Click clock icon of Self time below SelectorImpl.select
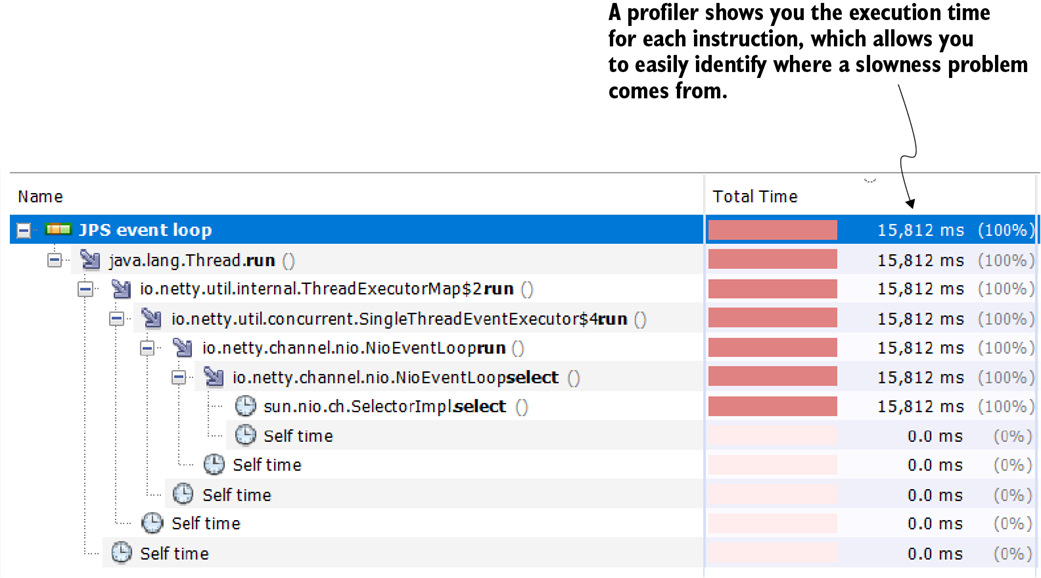Viewport: 1041px width, 578px height. 245,436
